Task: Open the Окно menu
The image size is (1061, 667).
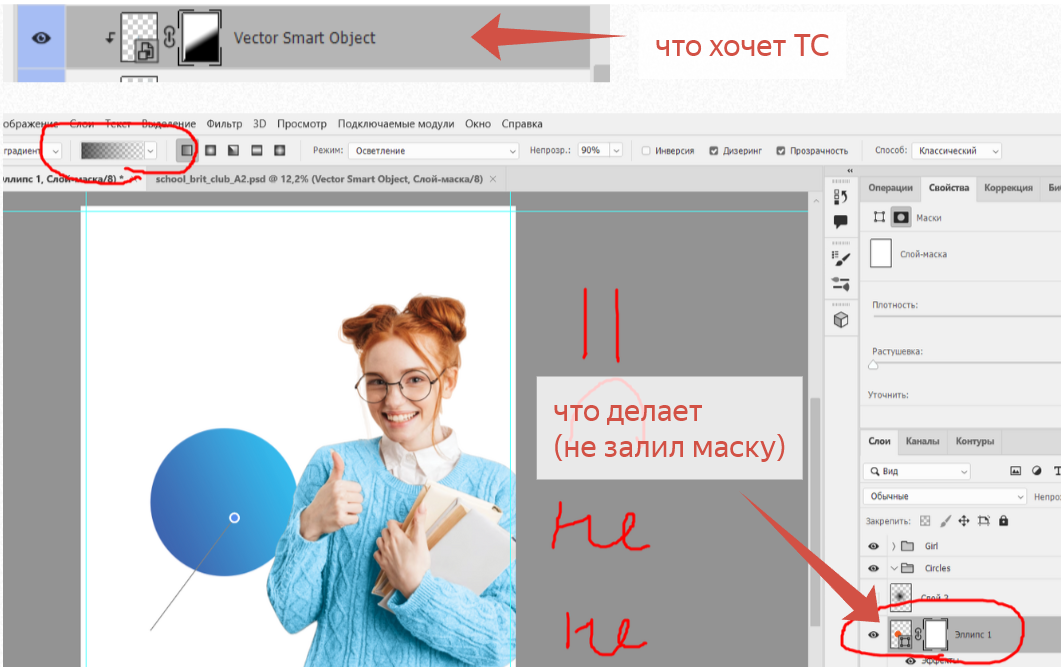Action: point(478,124)
